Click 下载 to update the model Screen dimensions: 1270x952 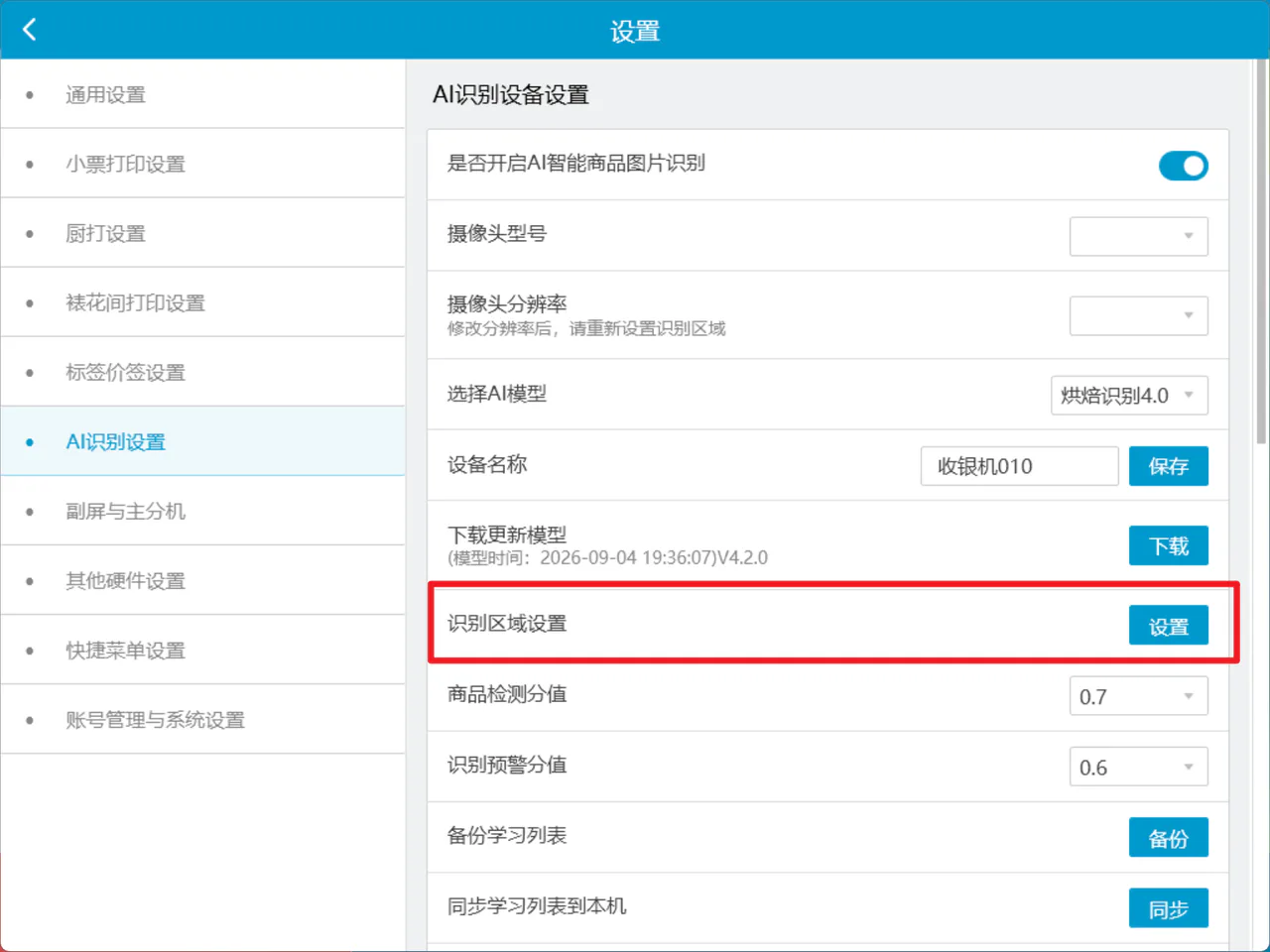(1169, 545)
